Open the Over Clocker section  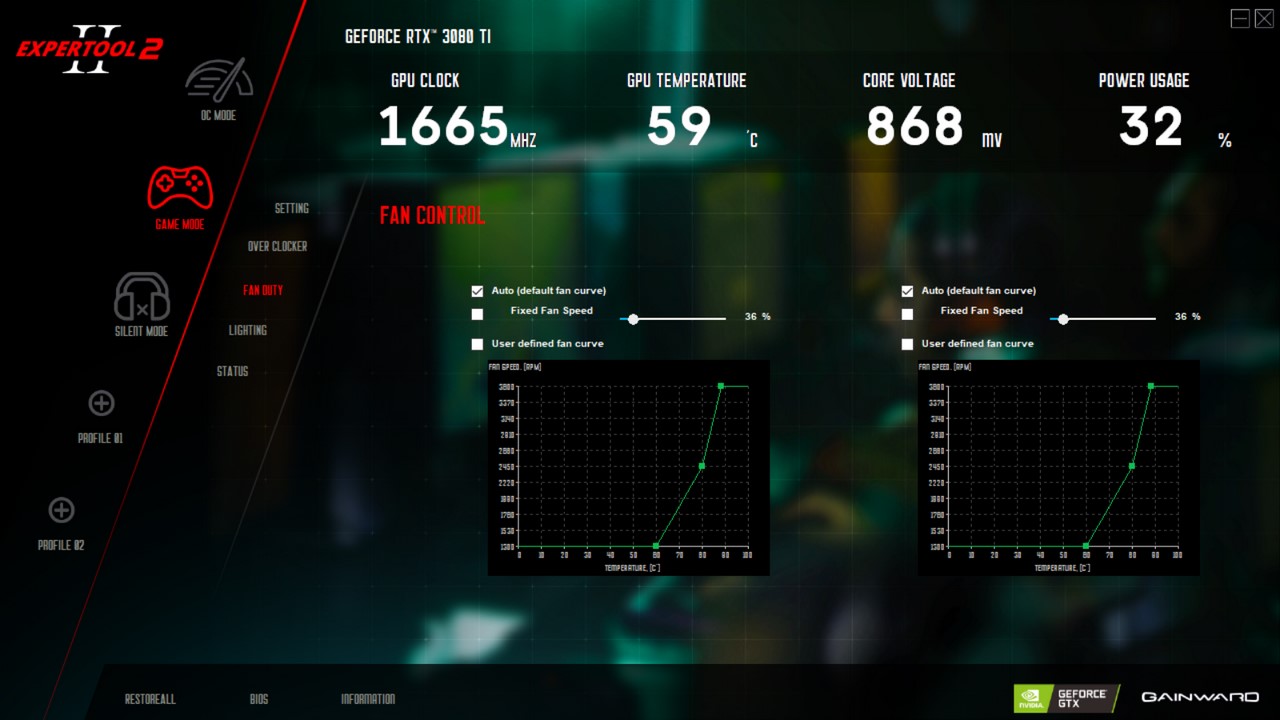click(278, 246)
